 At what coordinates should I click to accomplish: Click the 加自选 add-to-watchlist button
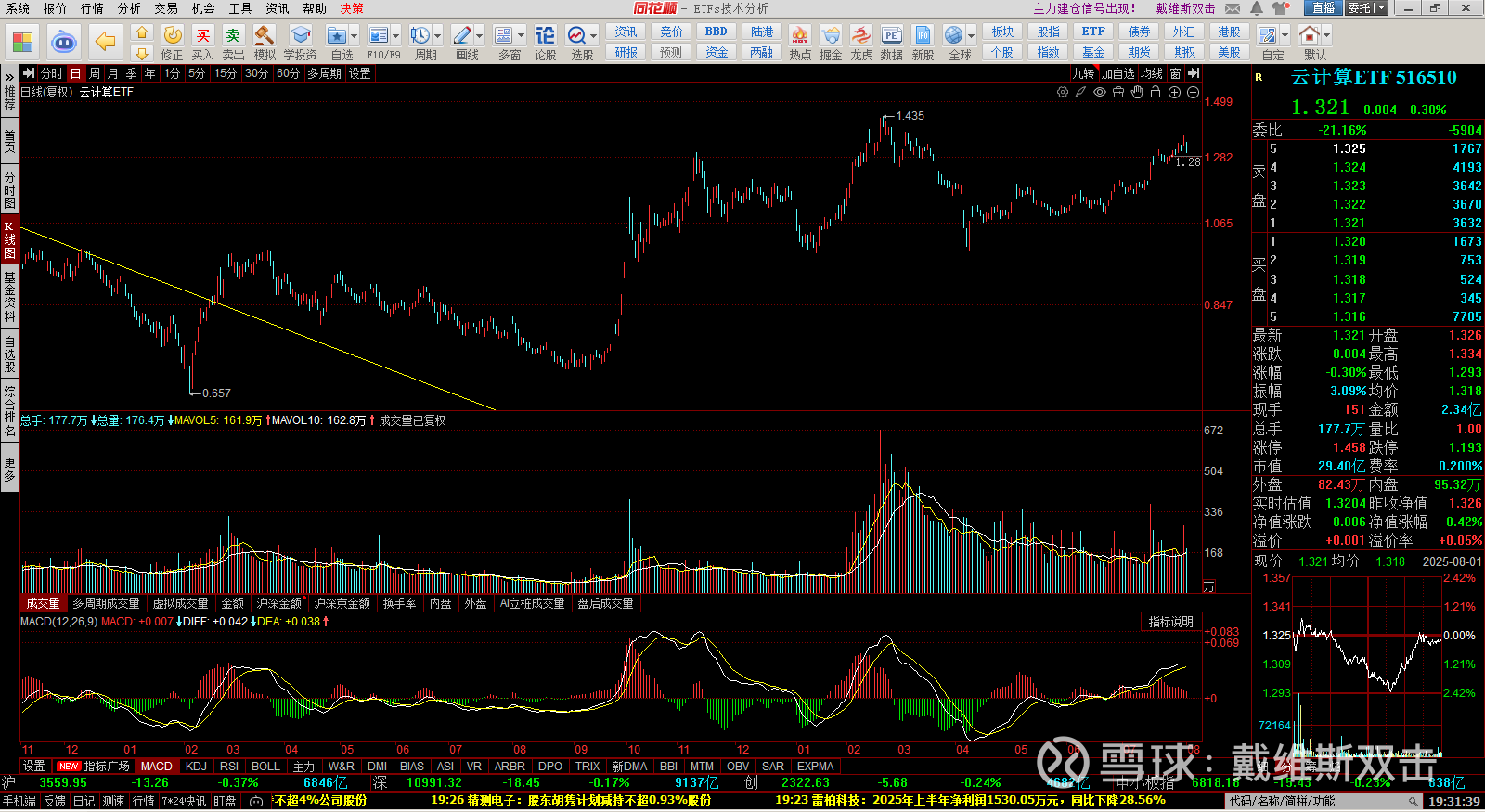coord(1117,73)
